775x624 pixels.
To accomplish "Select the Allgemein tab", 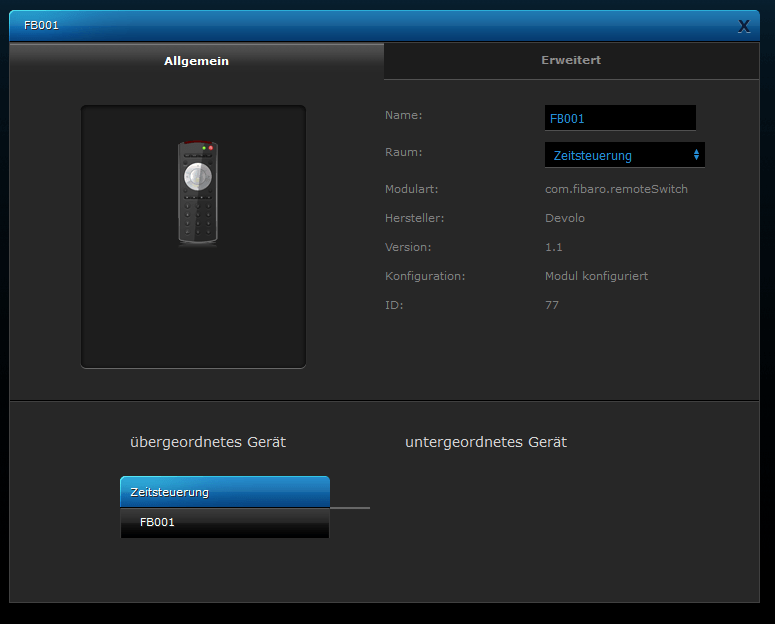I will click(196, 61).
